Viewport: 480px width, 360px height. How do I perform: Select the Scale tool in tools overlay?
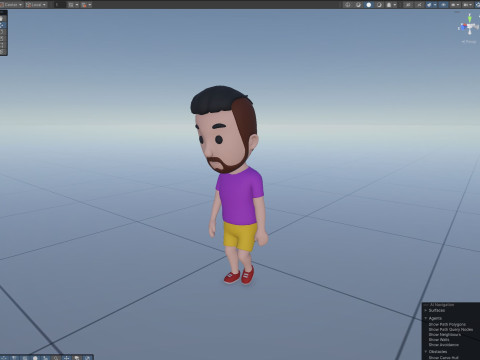click(x=3, y=38)
